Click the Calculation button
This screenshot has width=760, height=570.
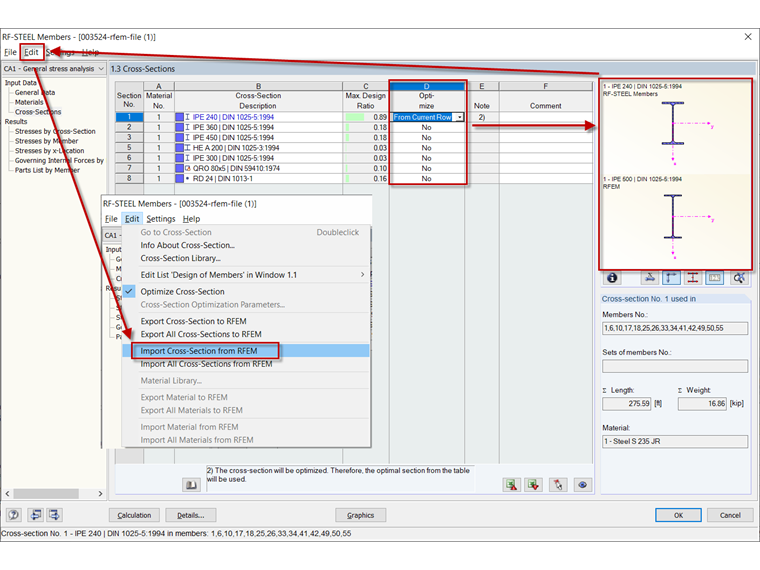point(134,515)
